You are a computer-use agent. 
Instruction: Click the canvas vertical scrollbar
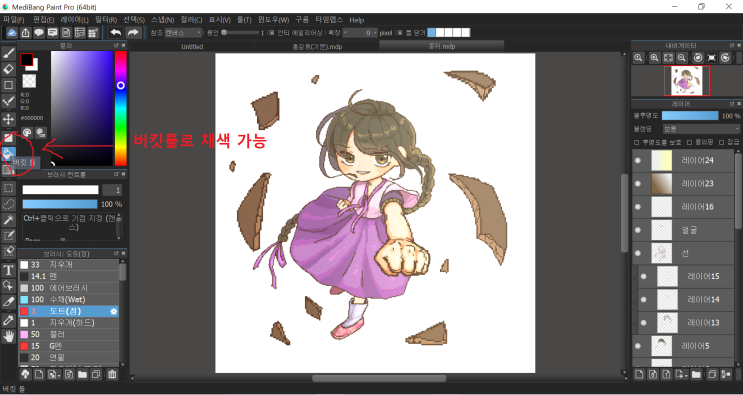click(625, 213)
